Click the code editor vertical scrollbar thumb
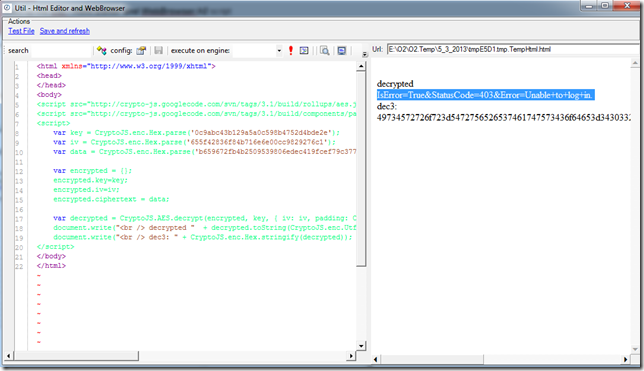Viewport: 644px width, 371px height. [361, 169]
